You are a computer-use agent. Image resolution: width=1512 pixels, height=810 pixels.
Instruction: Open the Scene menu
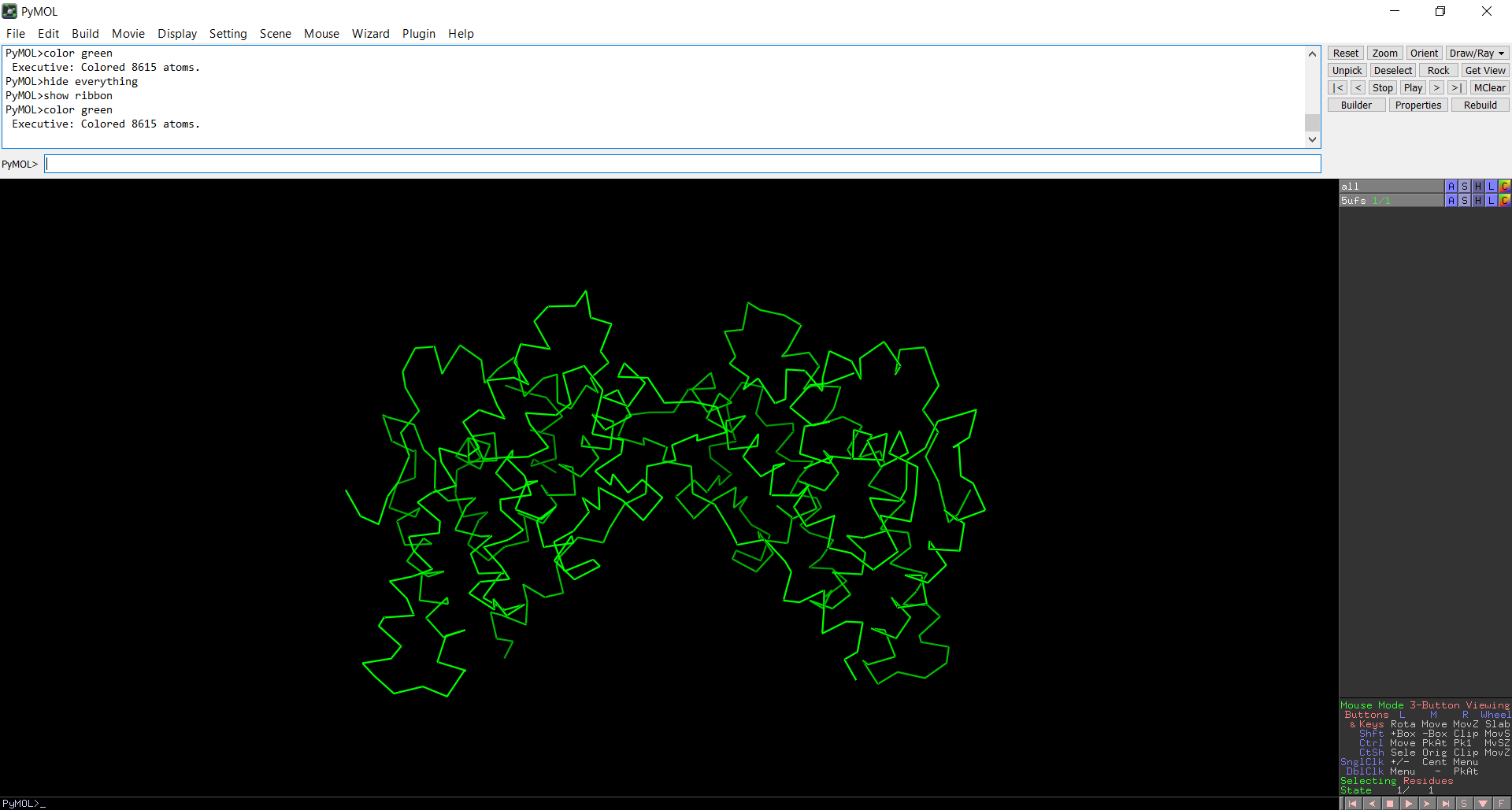click(x=276, y=34)
